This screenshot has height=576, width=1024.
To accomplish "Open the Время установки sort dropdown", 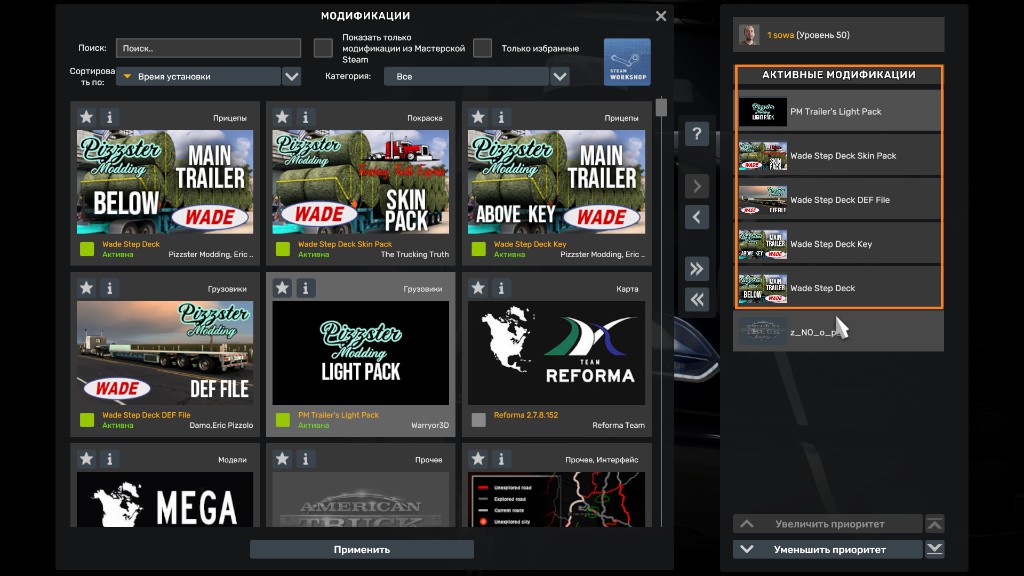I will 199,76.
